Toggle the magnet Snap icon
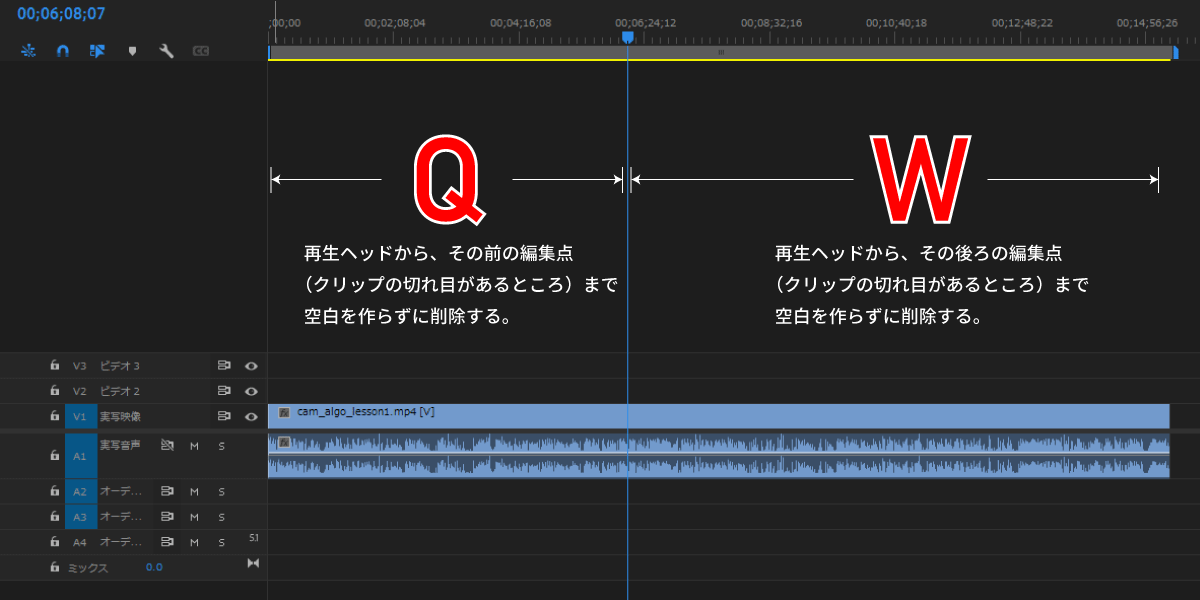The height and width of the screenshot is (600, 1200). click(62, 50)
